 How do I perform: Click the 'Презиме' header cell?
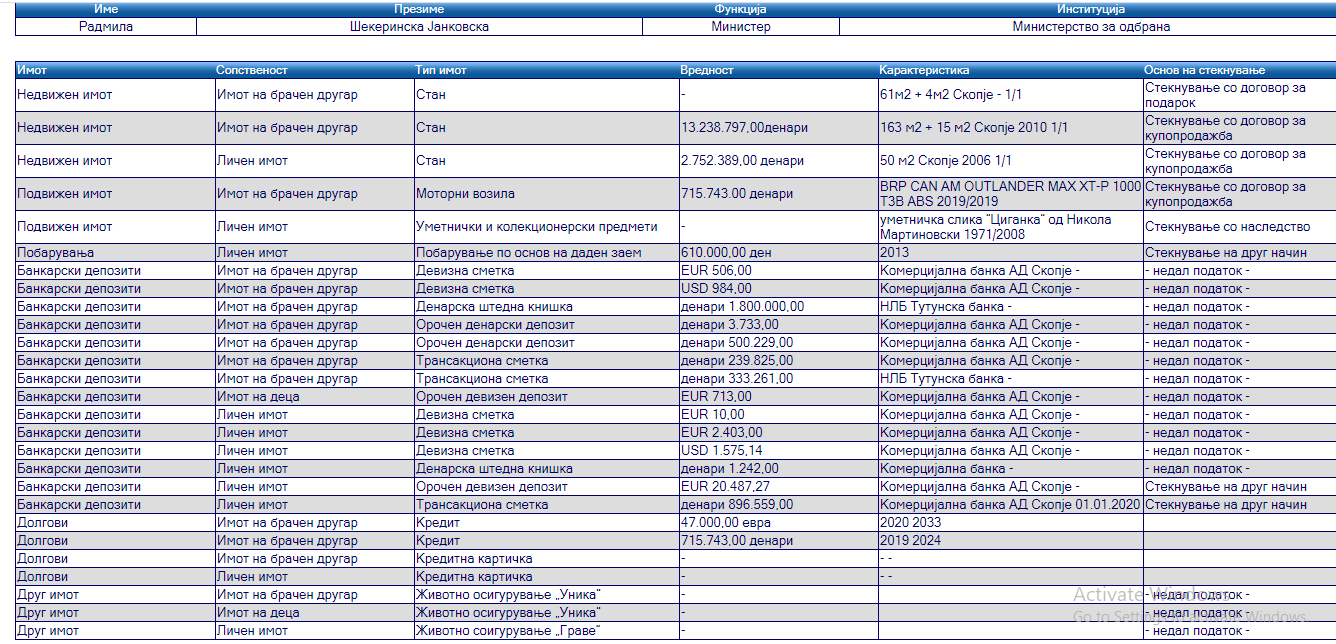coord(419,9)
